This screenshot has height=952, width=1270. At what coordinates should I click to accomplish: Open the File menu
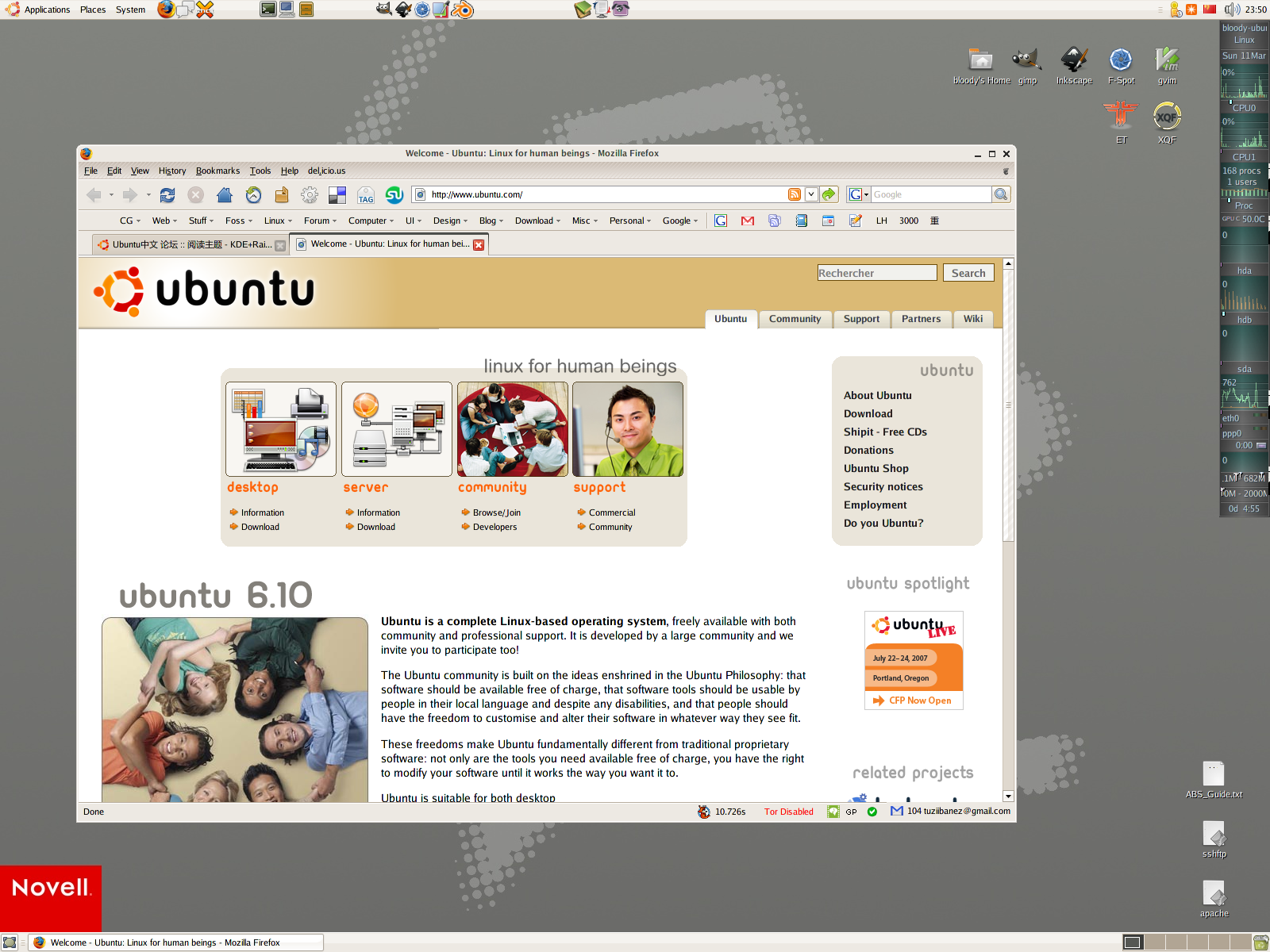[x=90, y=171]
